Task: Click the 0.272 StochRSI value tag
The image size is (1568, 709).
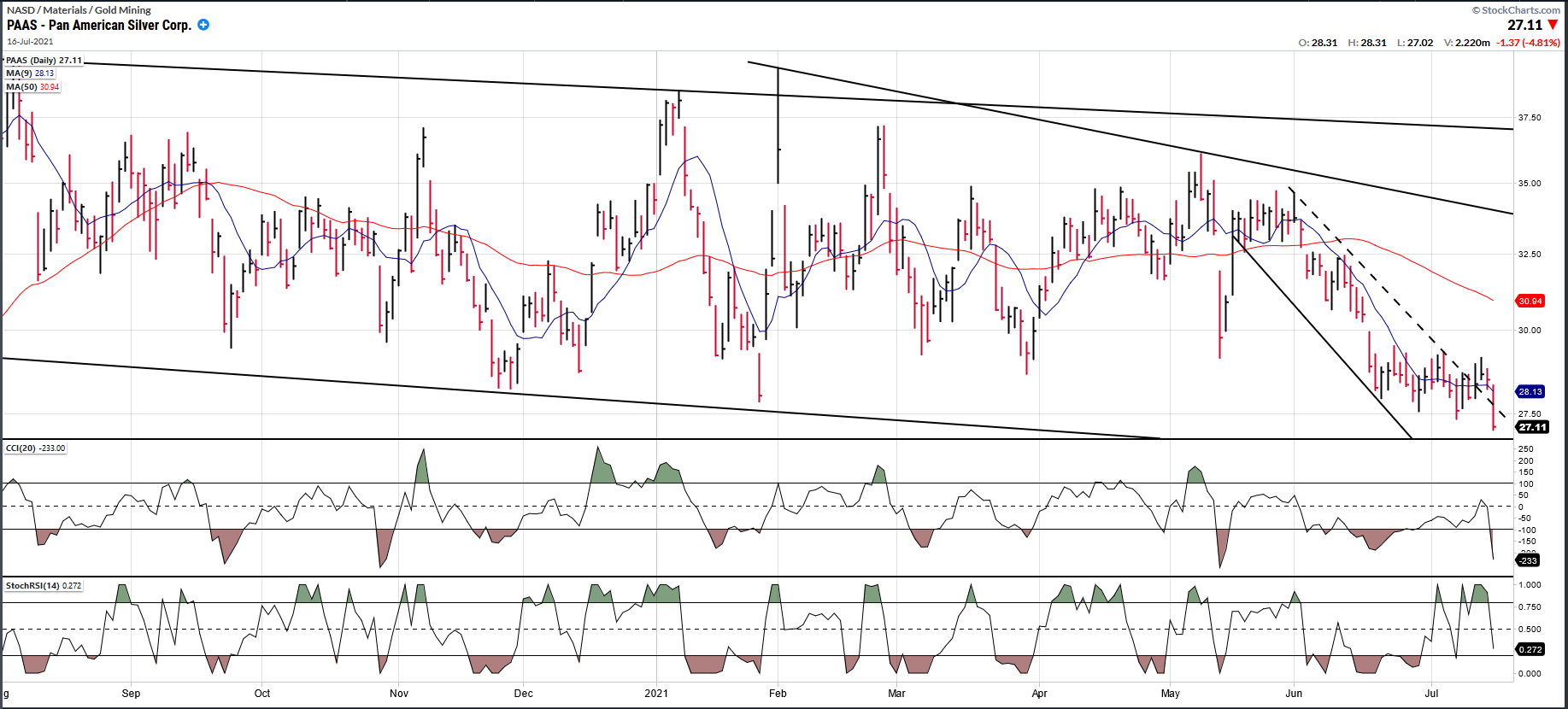Action: (1530, 649)
